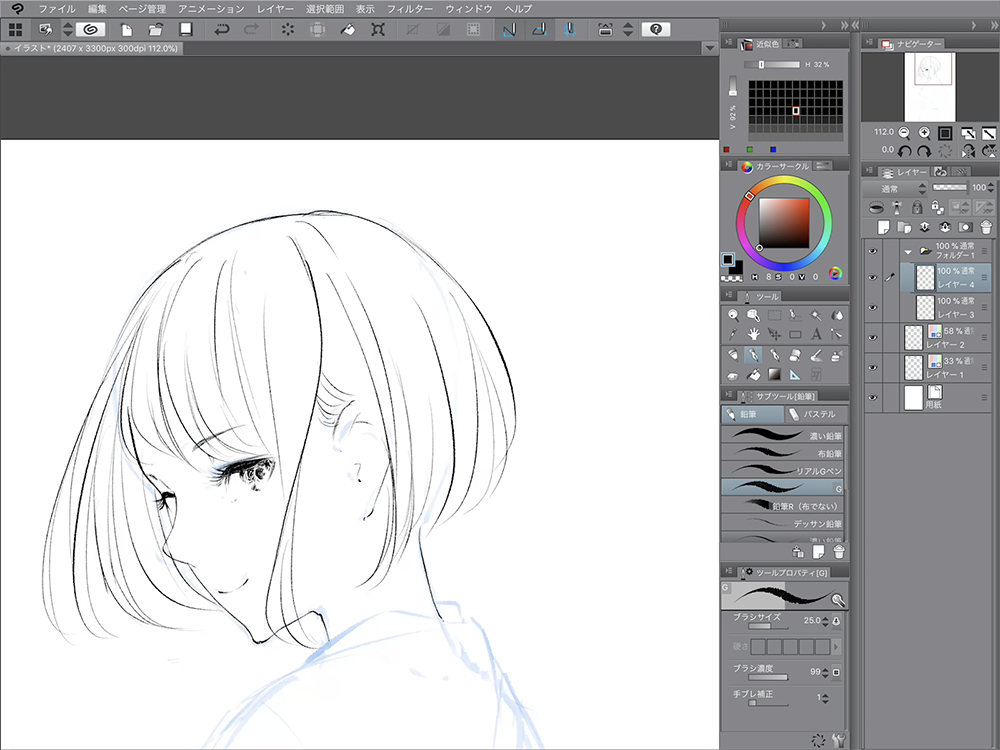Toggle visibility of 用紙 paper layer

click(872, 397)
